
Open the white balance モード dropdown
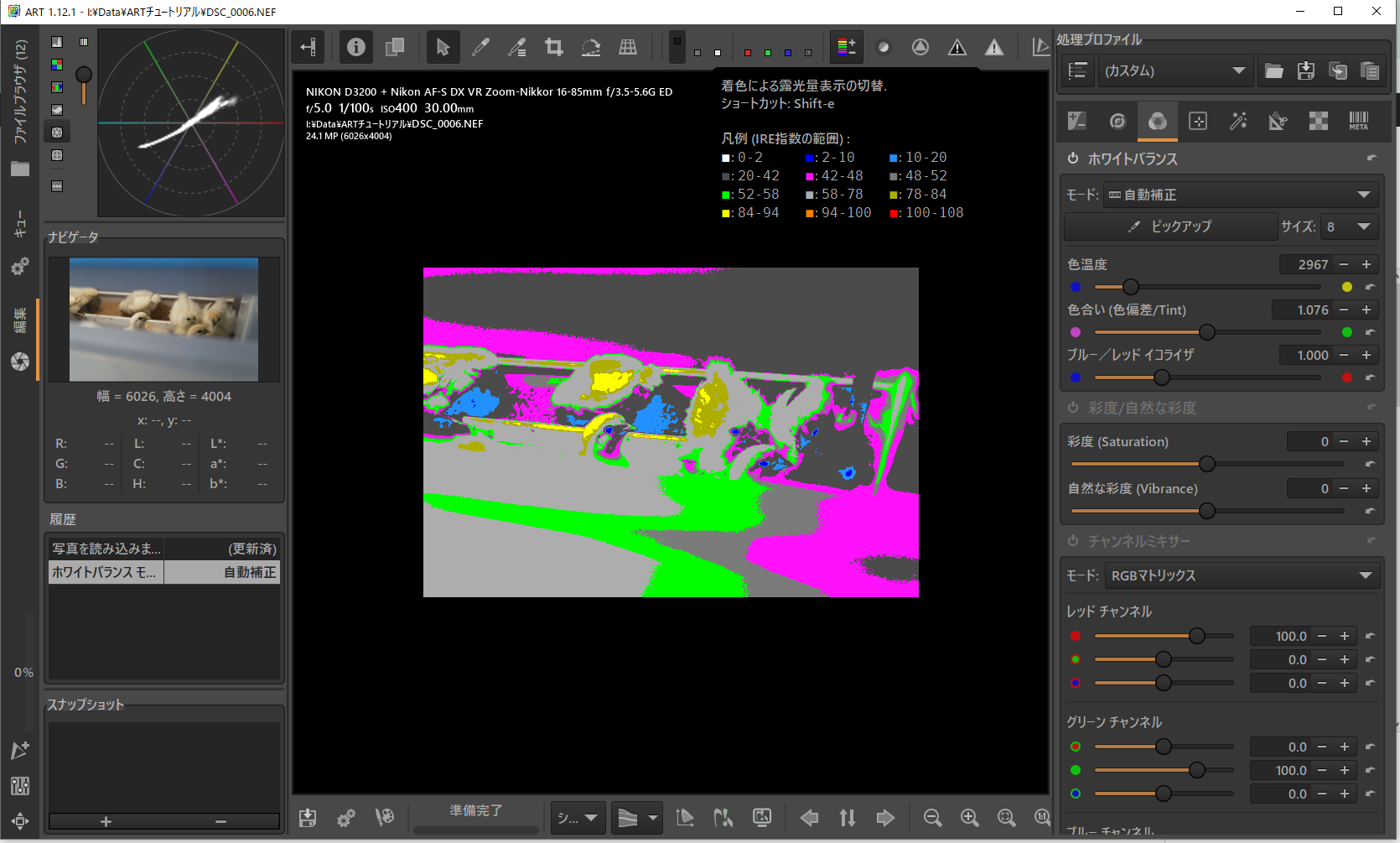coord(1241,195)
